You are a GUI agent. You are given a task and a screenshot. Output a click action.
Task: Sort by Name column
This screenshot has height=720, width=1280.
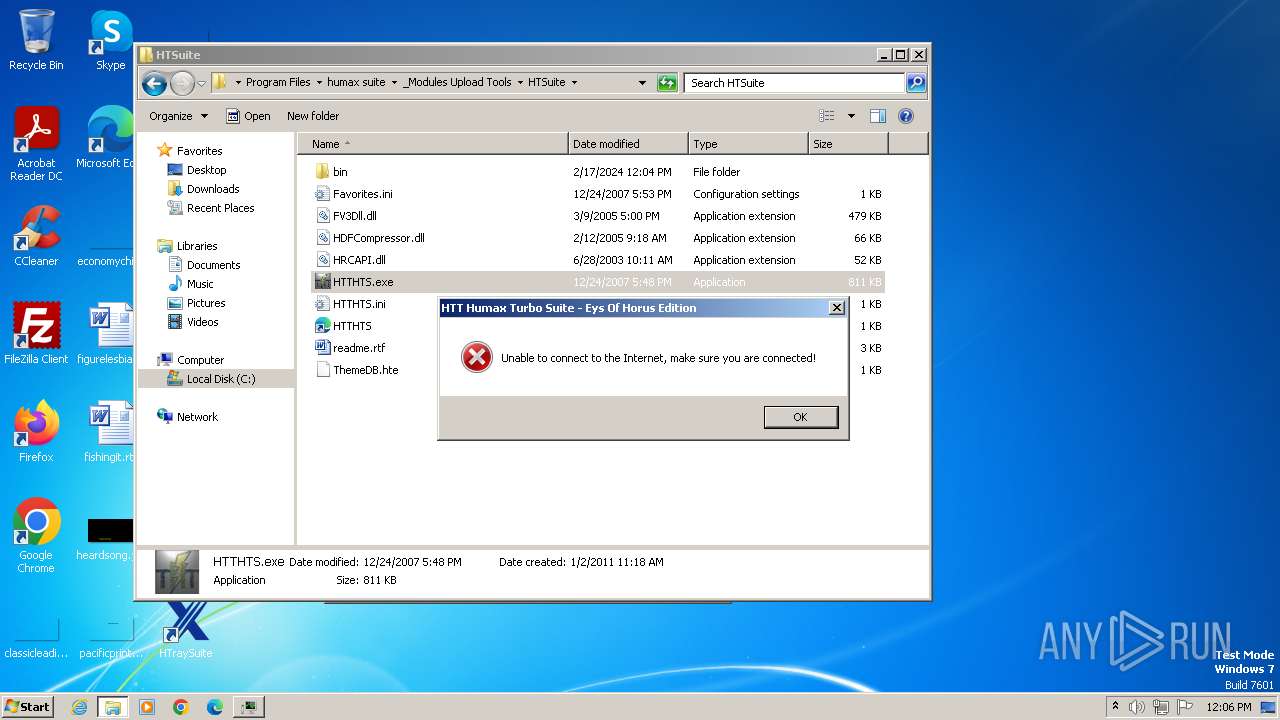coord(433,144)
